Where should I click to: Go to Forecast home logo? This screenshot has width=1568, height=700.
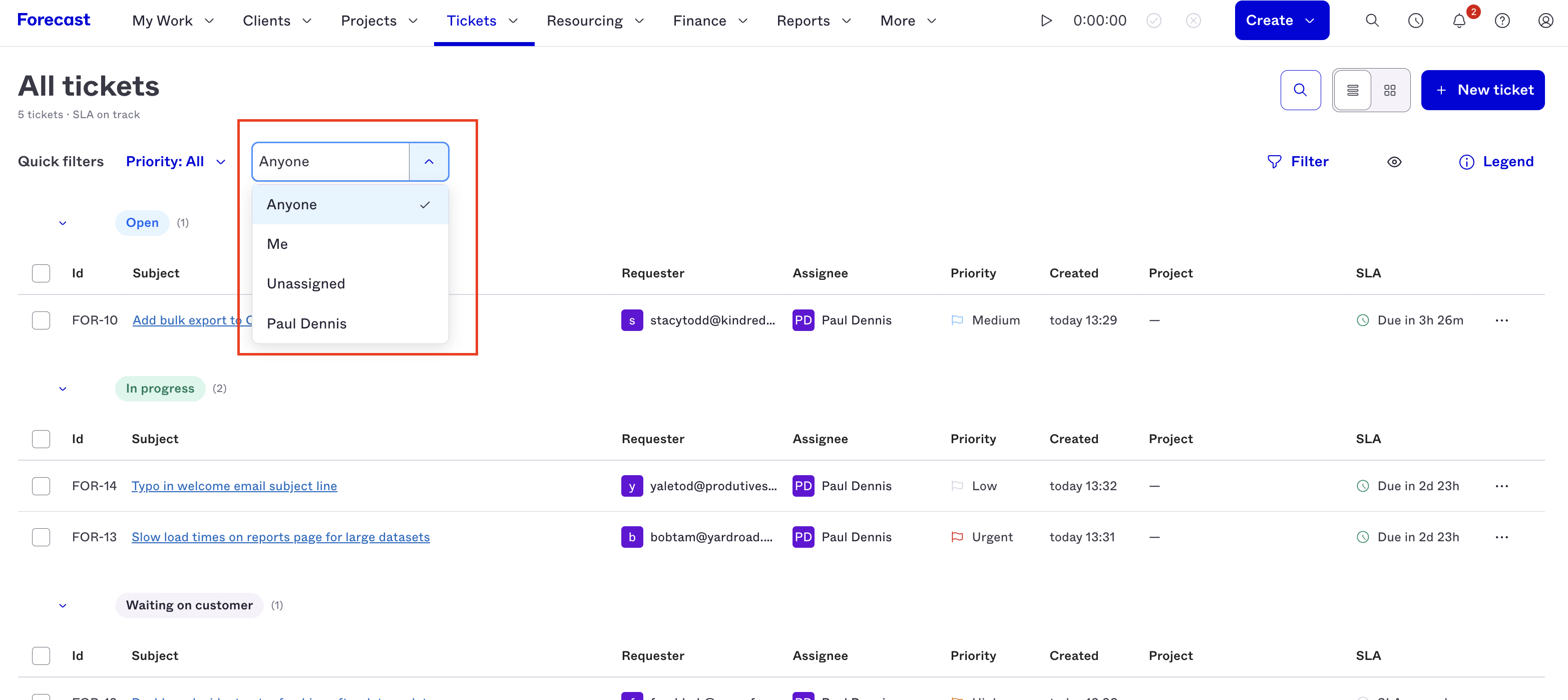(54, 20)
